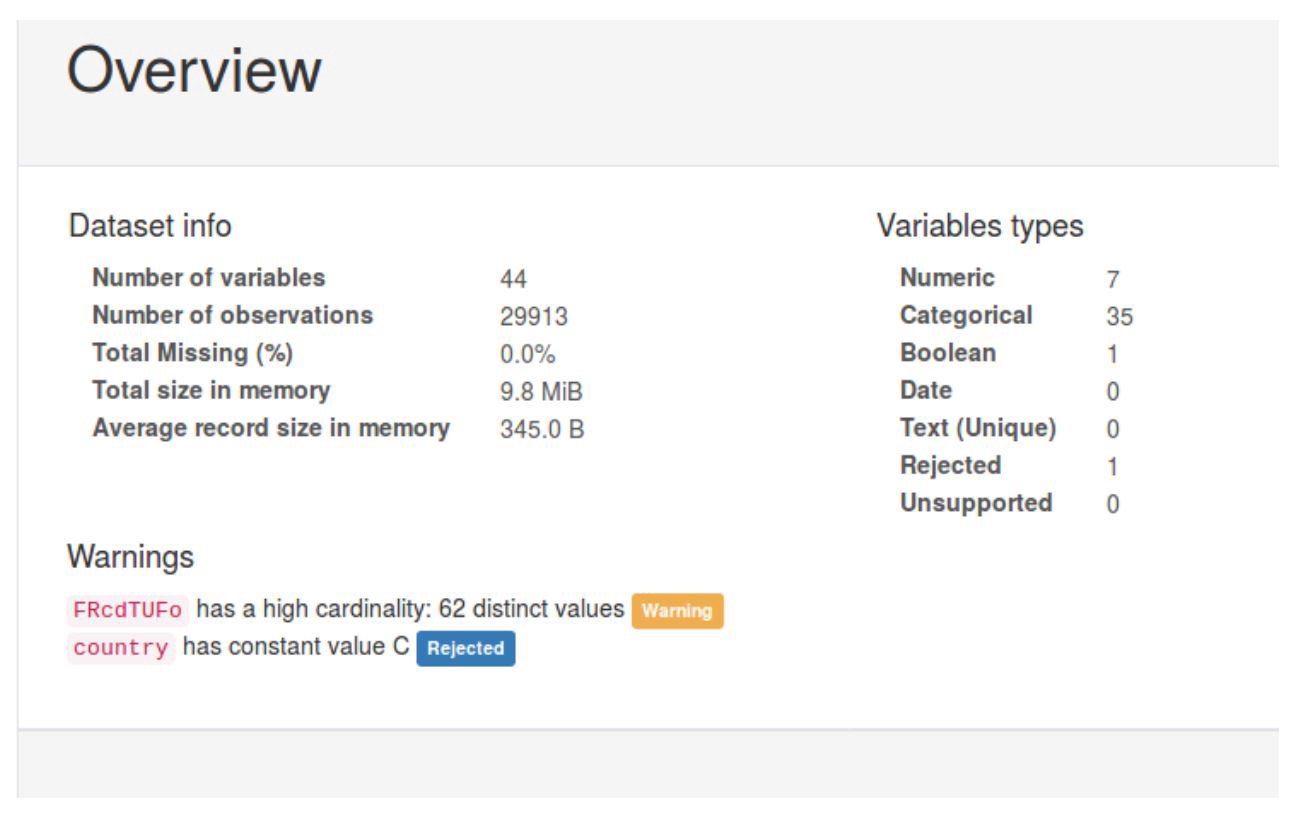Screen dimensions: 1303x815
Task: Click the Unsupported variable type label
Action: [975, 503]
